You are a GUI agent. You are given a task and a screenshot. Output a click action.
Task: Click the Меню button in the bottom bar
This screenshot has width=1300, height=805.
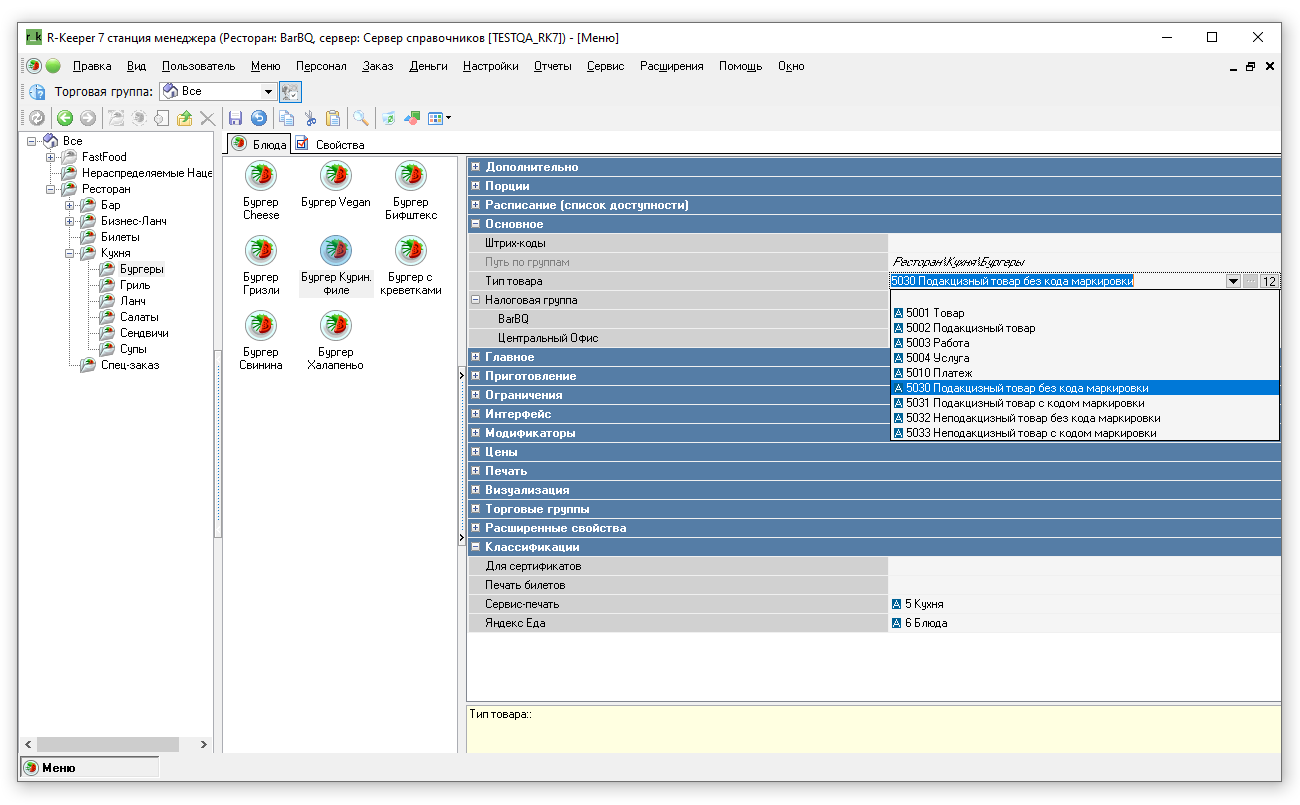89,768
